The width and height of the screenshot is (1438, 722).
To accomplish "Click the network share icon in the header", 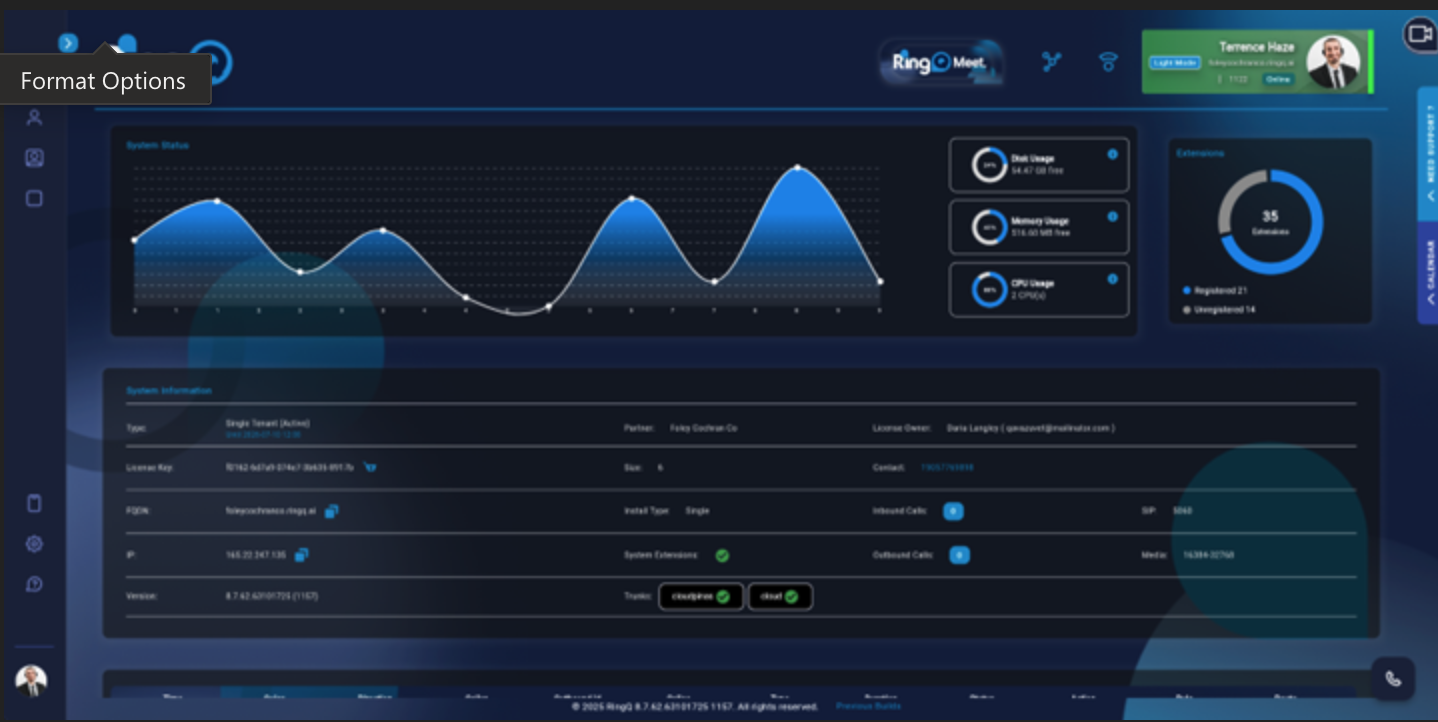I will [1051, 61].
